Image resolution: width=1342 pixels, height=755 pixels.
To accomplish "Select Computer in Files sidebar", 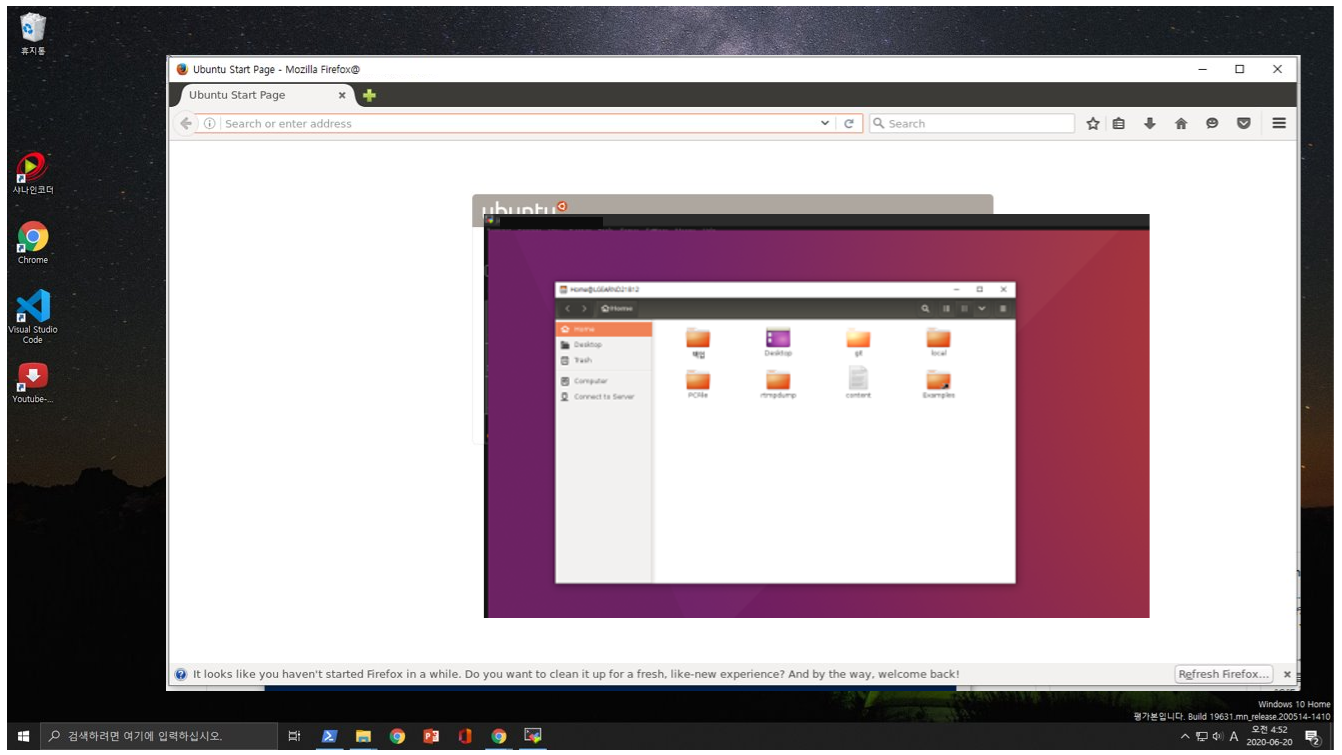I will tap(604, 381).
